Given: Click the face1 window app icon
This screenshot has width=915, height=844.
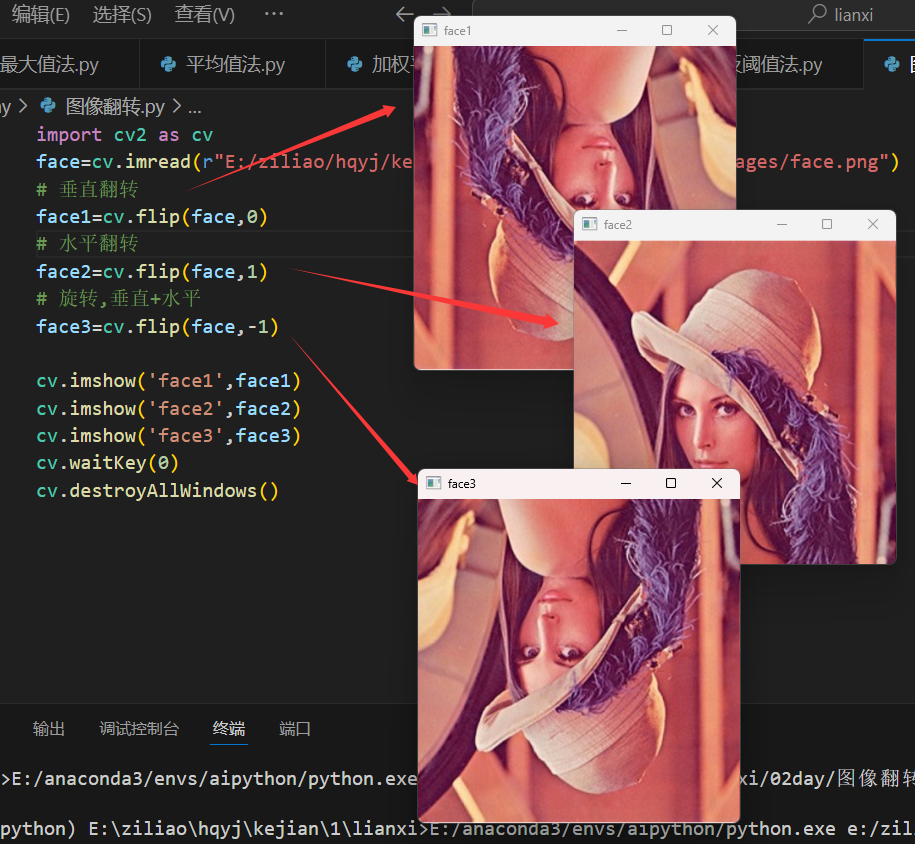Looking at the screenshot, I should pyautogui.click(x=429, y=30).
